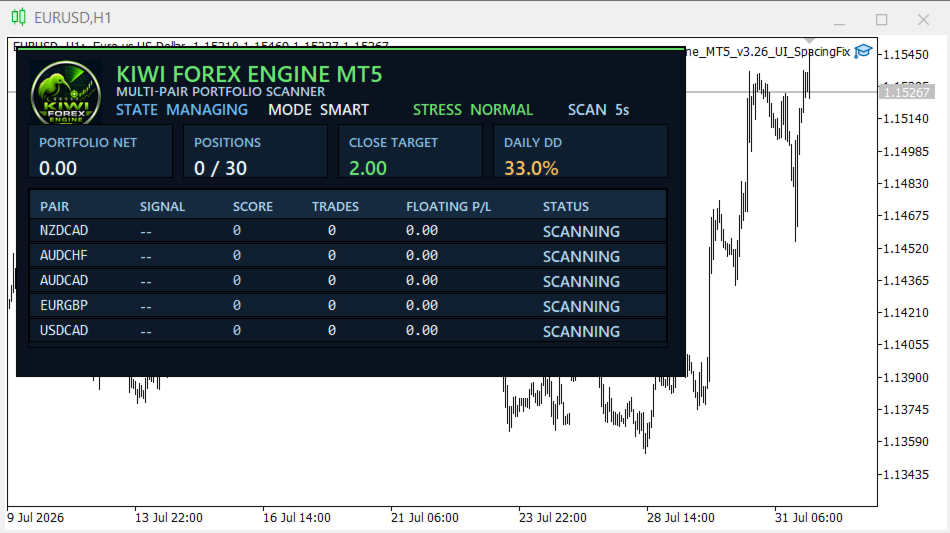Click floating P/L 0.00 in USDCAD row
Viewport: 950px width, 533px height.
coord(422,330)
